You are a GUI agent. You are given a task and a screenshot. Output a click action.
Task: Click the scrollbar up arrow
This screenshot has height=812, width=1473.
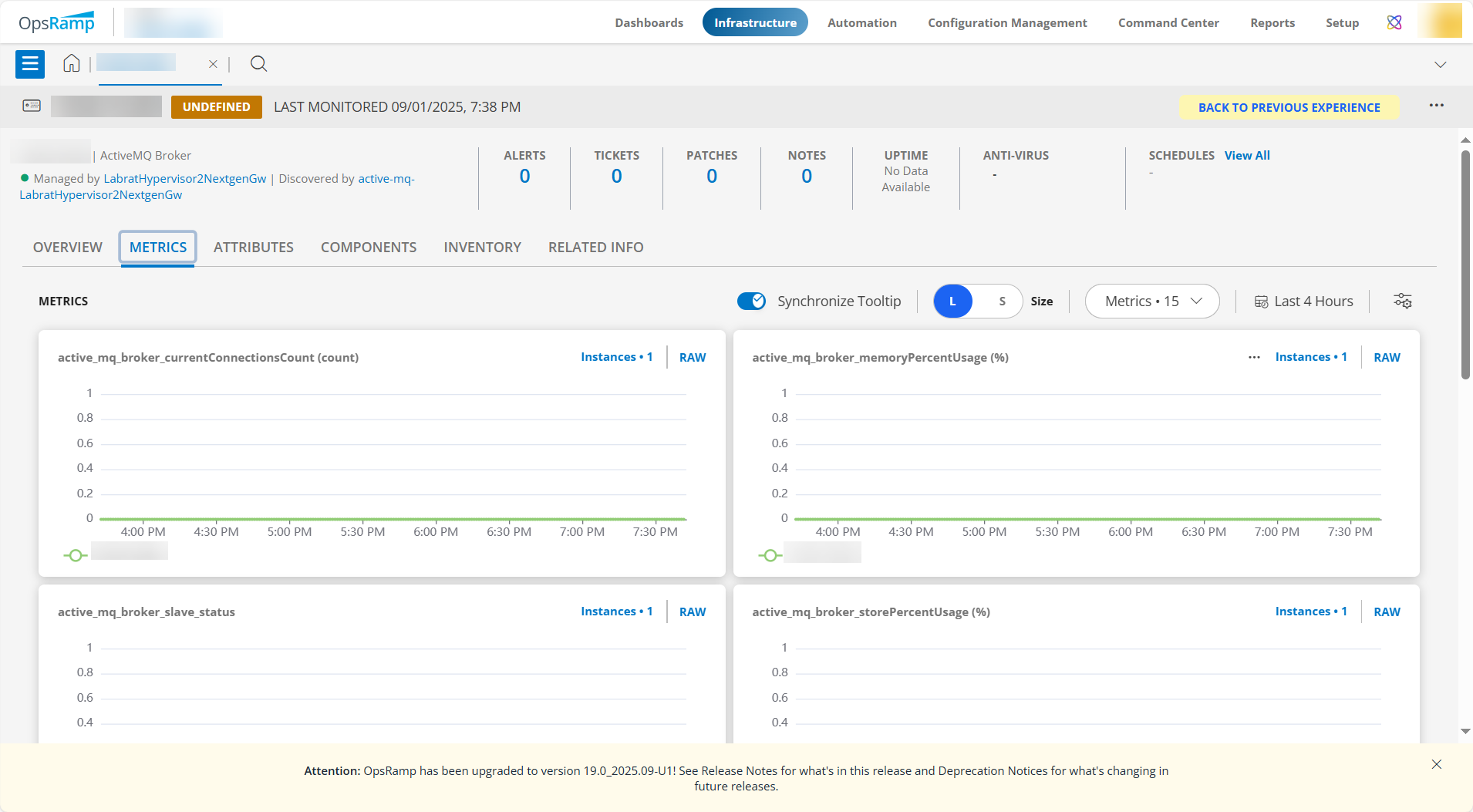(1465, 140)
